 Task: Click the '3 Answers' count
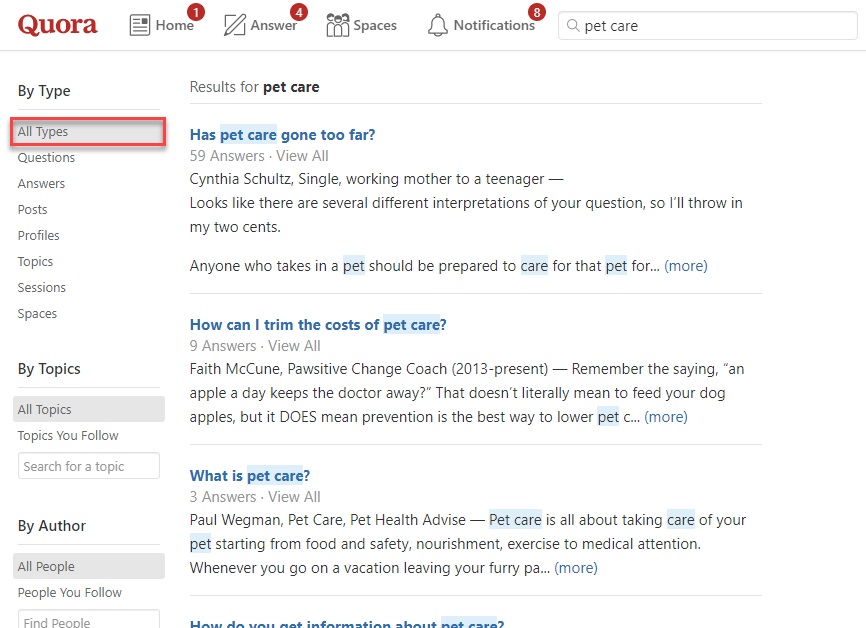pos(223,497)
